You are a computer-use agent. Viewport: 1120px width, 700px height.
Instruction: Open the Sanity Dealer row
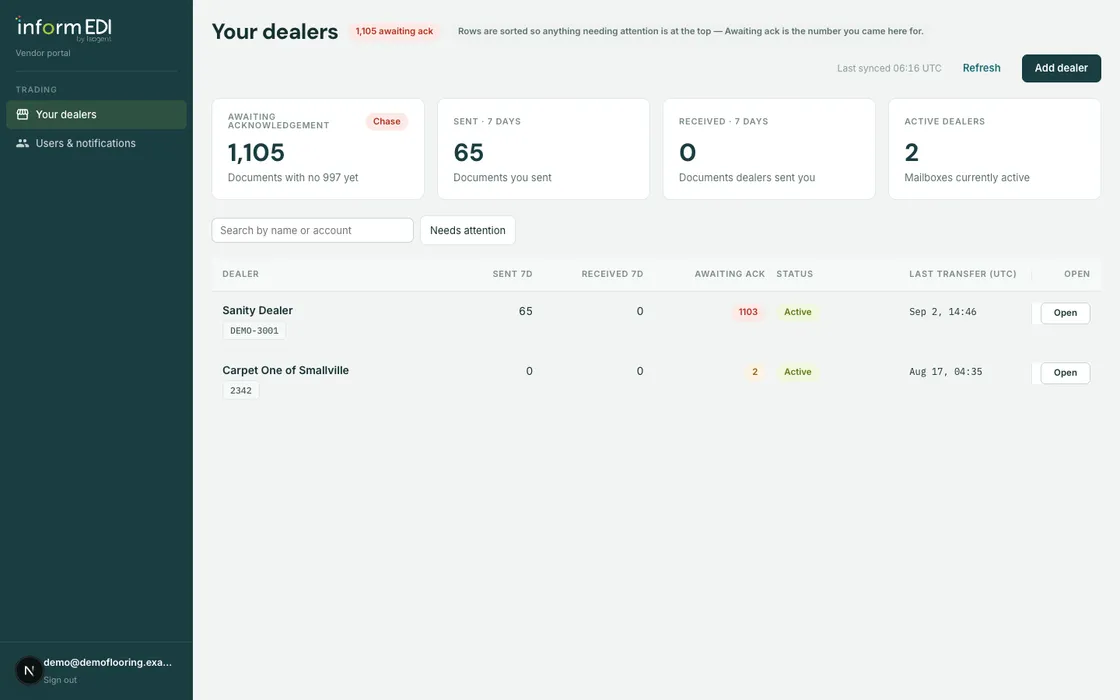point(1065,313)
